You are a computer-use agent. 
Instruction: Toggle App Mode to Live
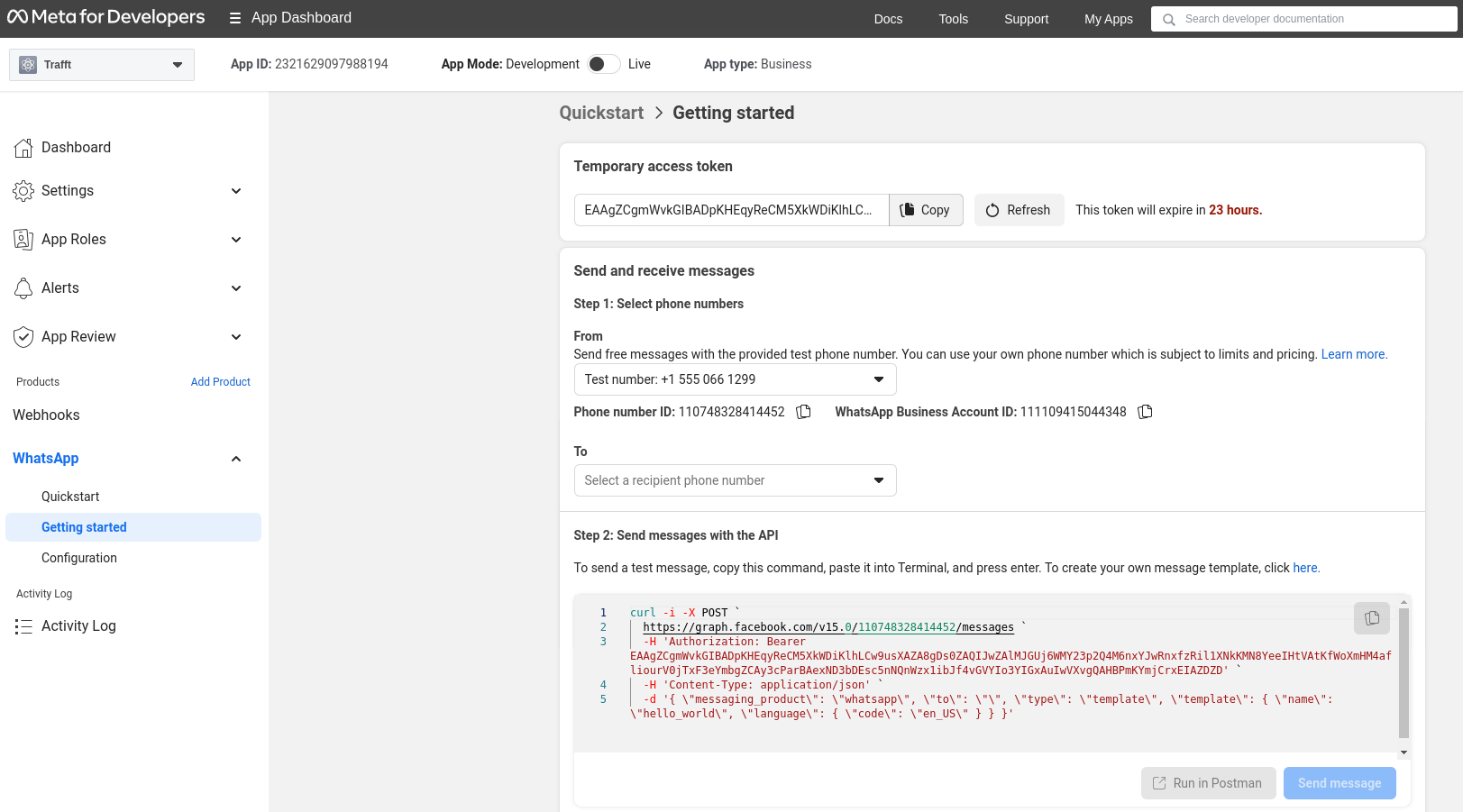tap(604, 64)
